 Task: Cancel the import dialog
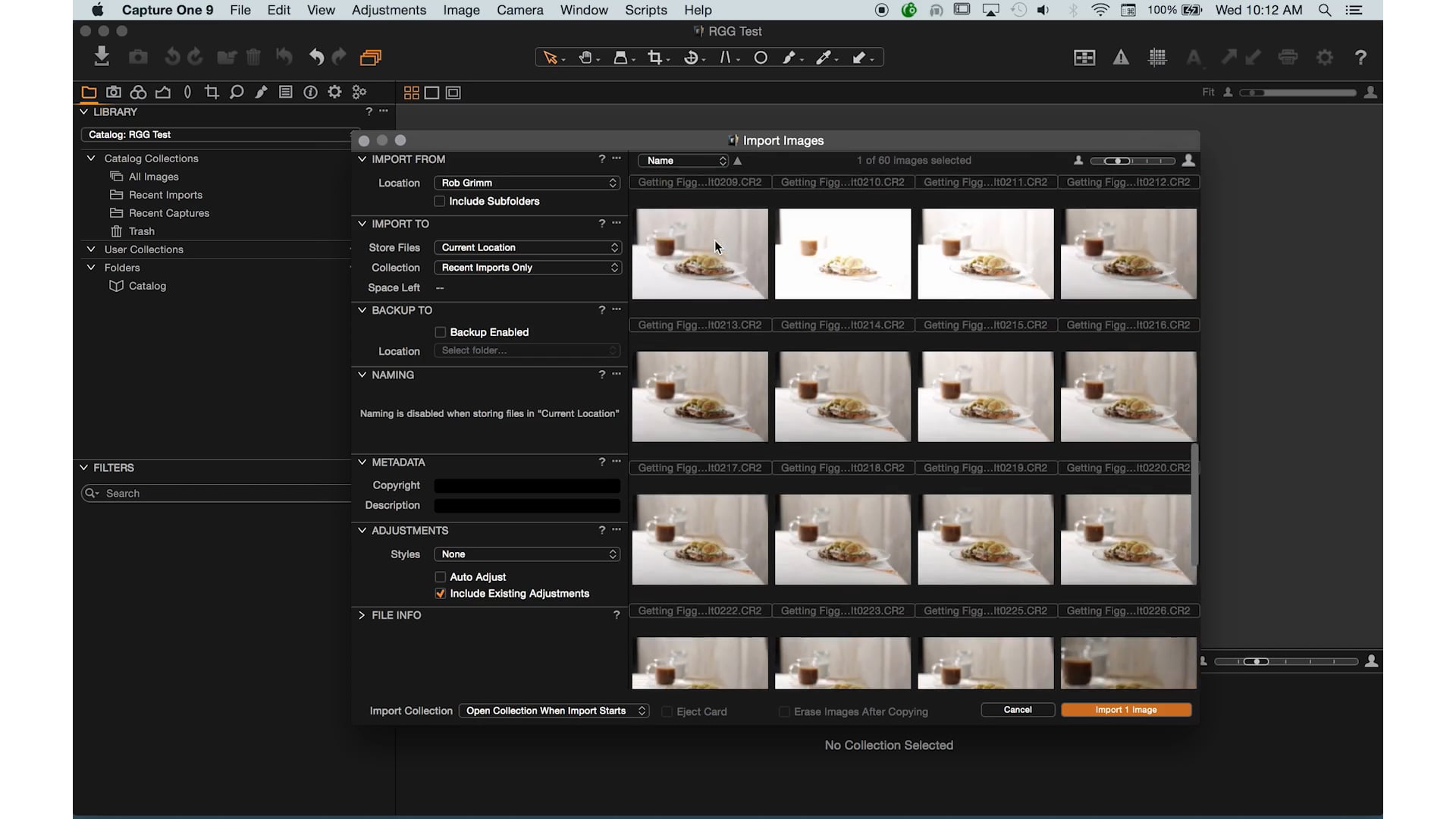tap(1016, 710)
